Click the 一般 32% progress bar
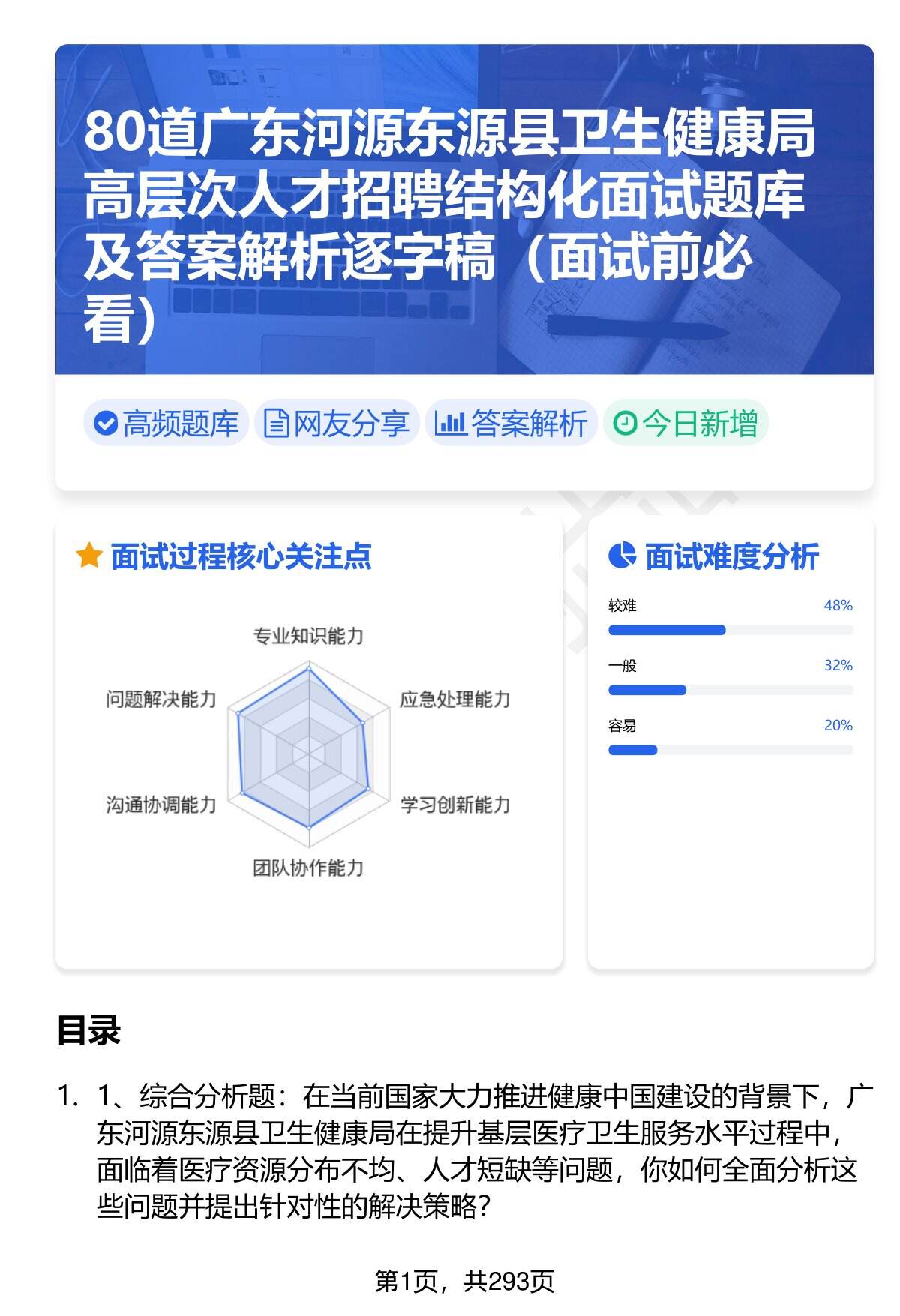This screenshot has width=900, height=1316. pyautogui.click(x=730, y=690)
